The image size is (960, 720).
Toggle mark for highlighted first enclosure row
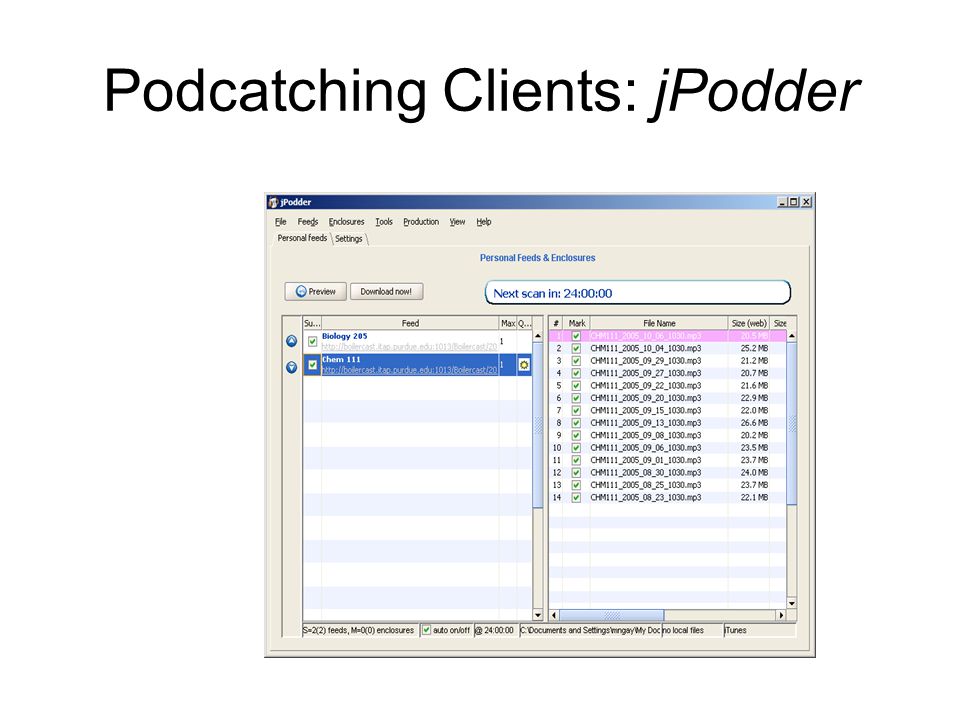pos(576,336)
